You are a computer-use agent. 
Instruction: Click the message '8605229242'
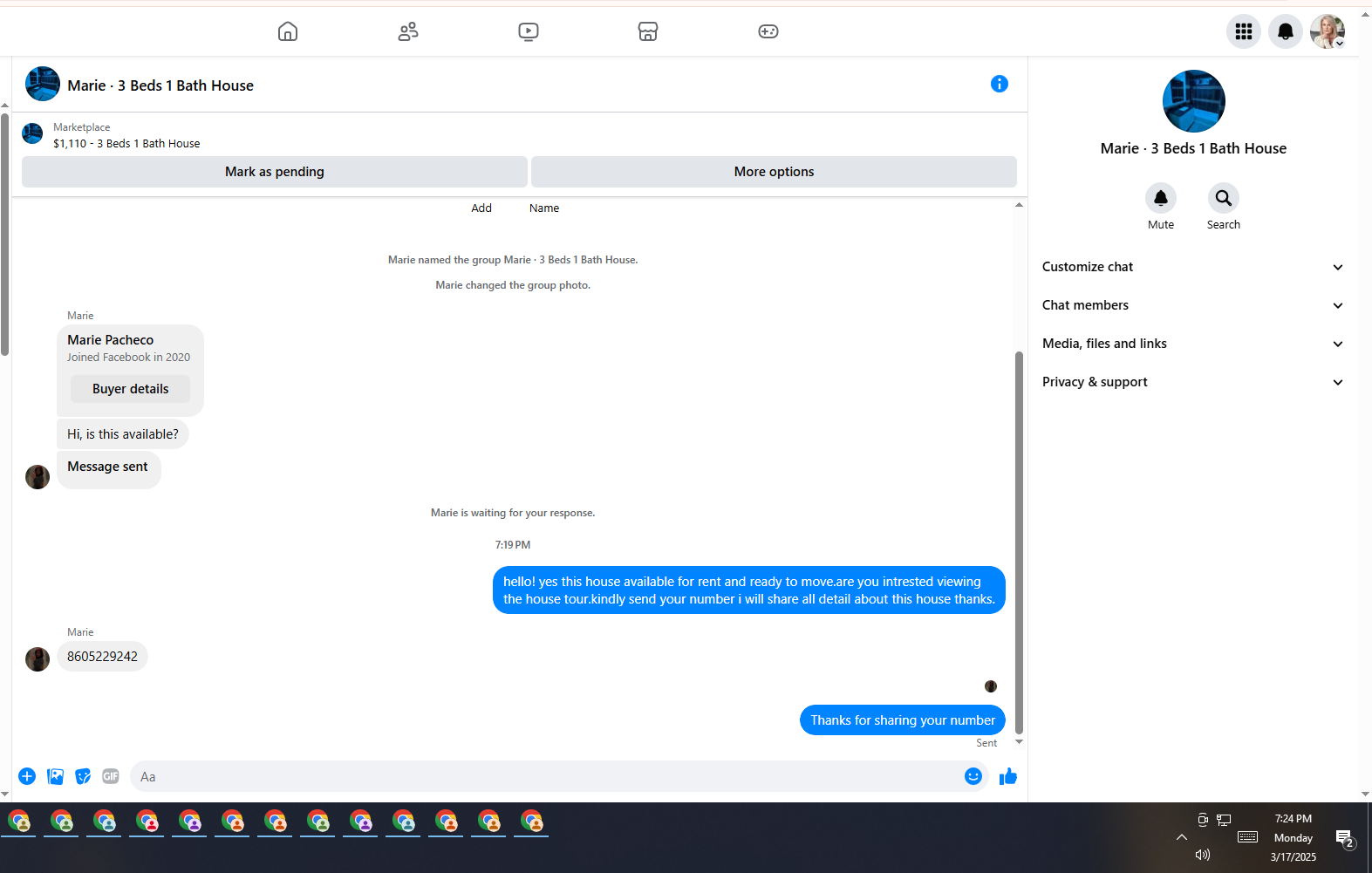pyautogui.click(x=102, y=657)
